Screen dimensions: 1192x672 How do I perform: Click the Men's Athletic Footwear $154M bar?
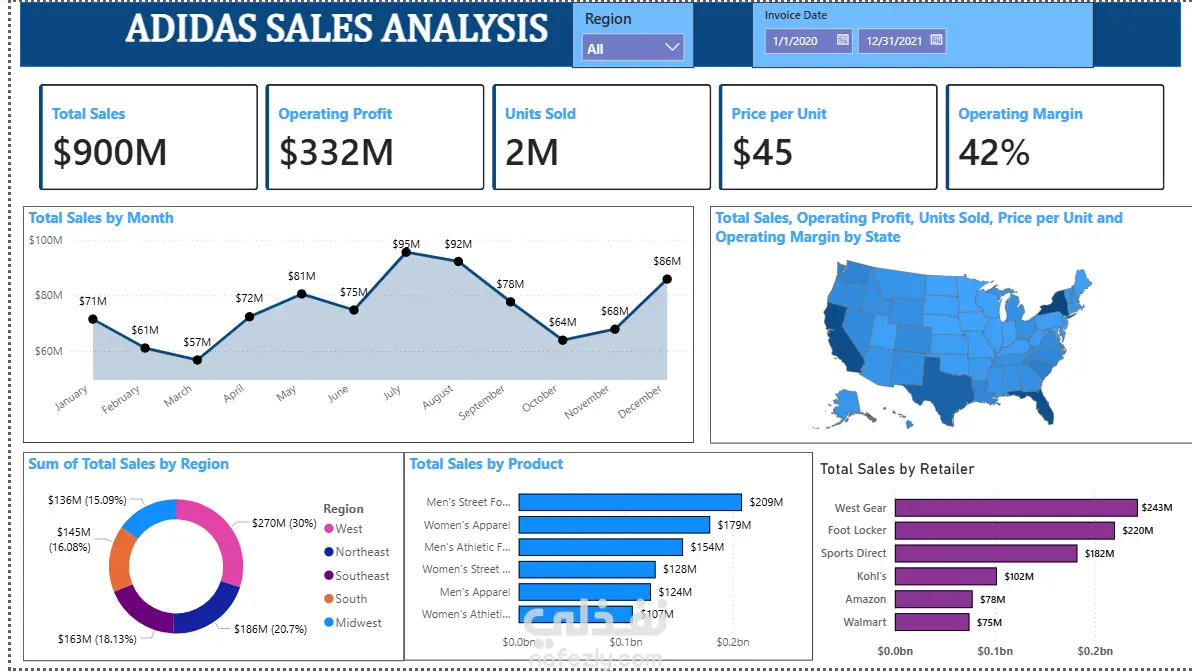tap(601, 547)
